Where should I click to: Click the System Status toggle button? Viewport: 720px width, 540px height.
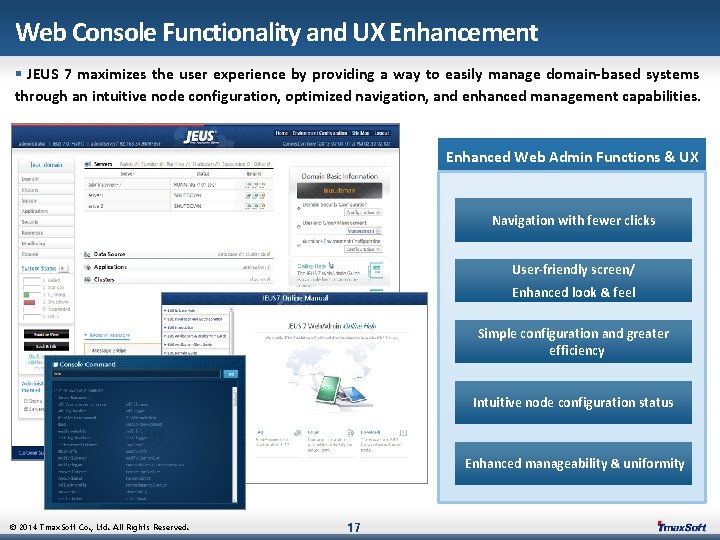coord(63,268)
